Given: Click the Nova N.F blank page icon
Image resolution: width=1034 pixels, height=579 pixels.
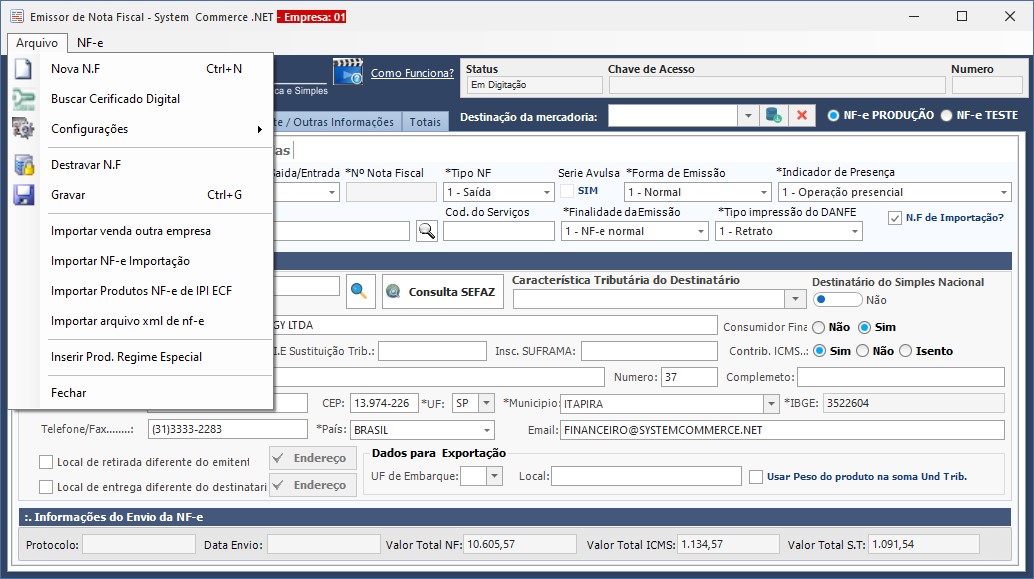Looking at the screenshot, I should coord(23,69).
